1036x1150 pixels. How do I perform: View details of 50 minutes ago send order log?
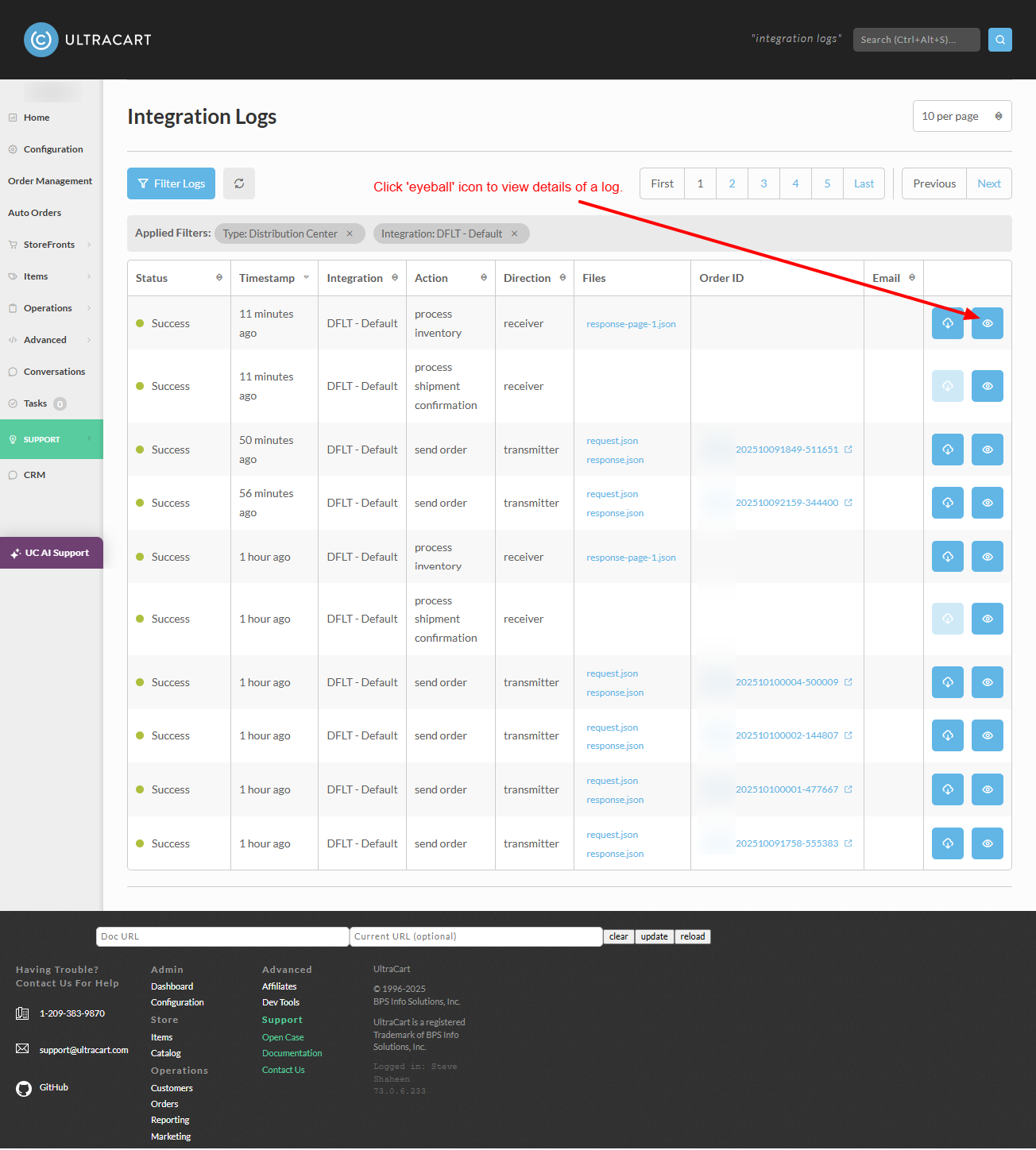click(988, 450)
